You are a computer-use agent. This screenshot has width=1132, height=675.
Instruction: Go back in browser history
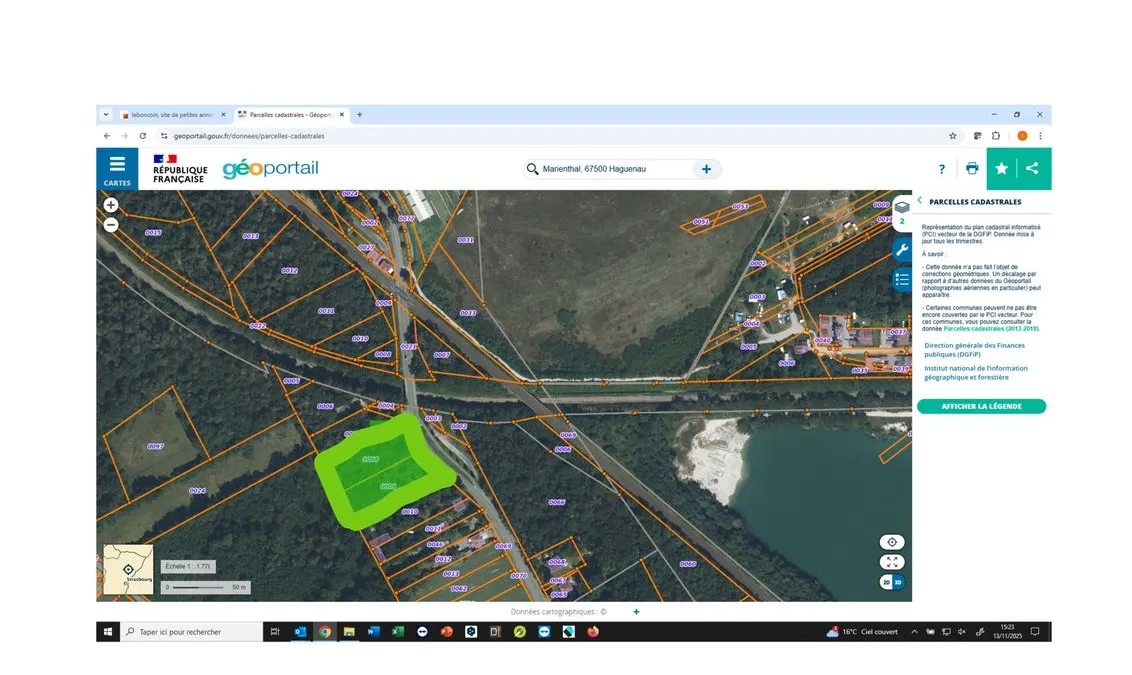pos(108,136)
